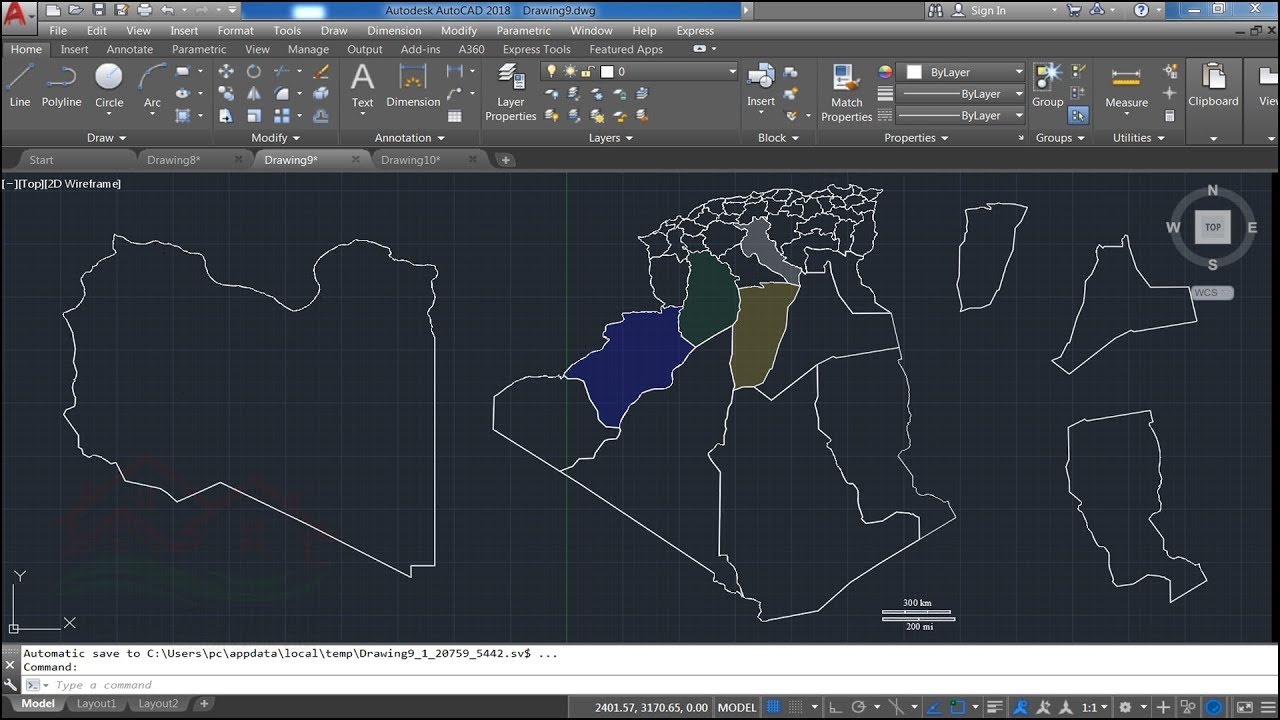Click the object color wheel icon
Viewport: 1280px width, 720px height.
coord(885,72)
